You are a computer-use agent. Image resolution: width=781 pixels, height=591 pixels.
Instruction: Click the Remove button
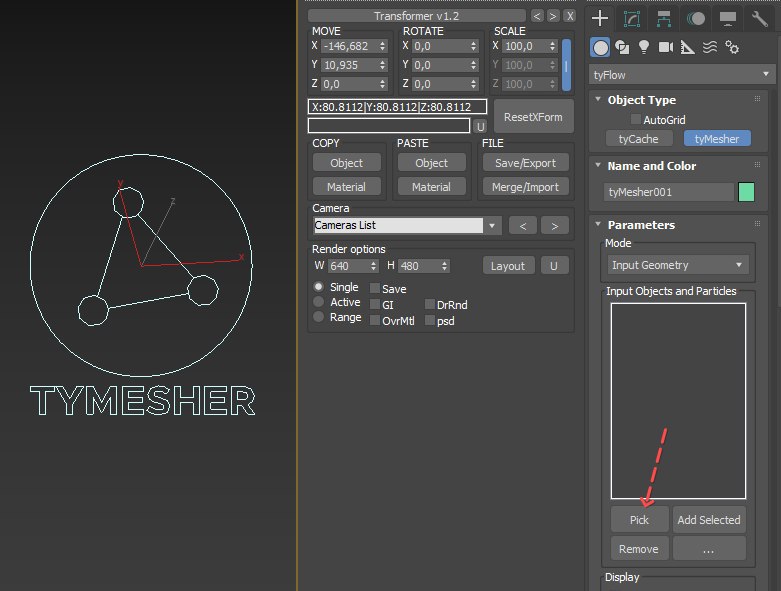(x=640, y=548)
